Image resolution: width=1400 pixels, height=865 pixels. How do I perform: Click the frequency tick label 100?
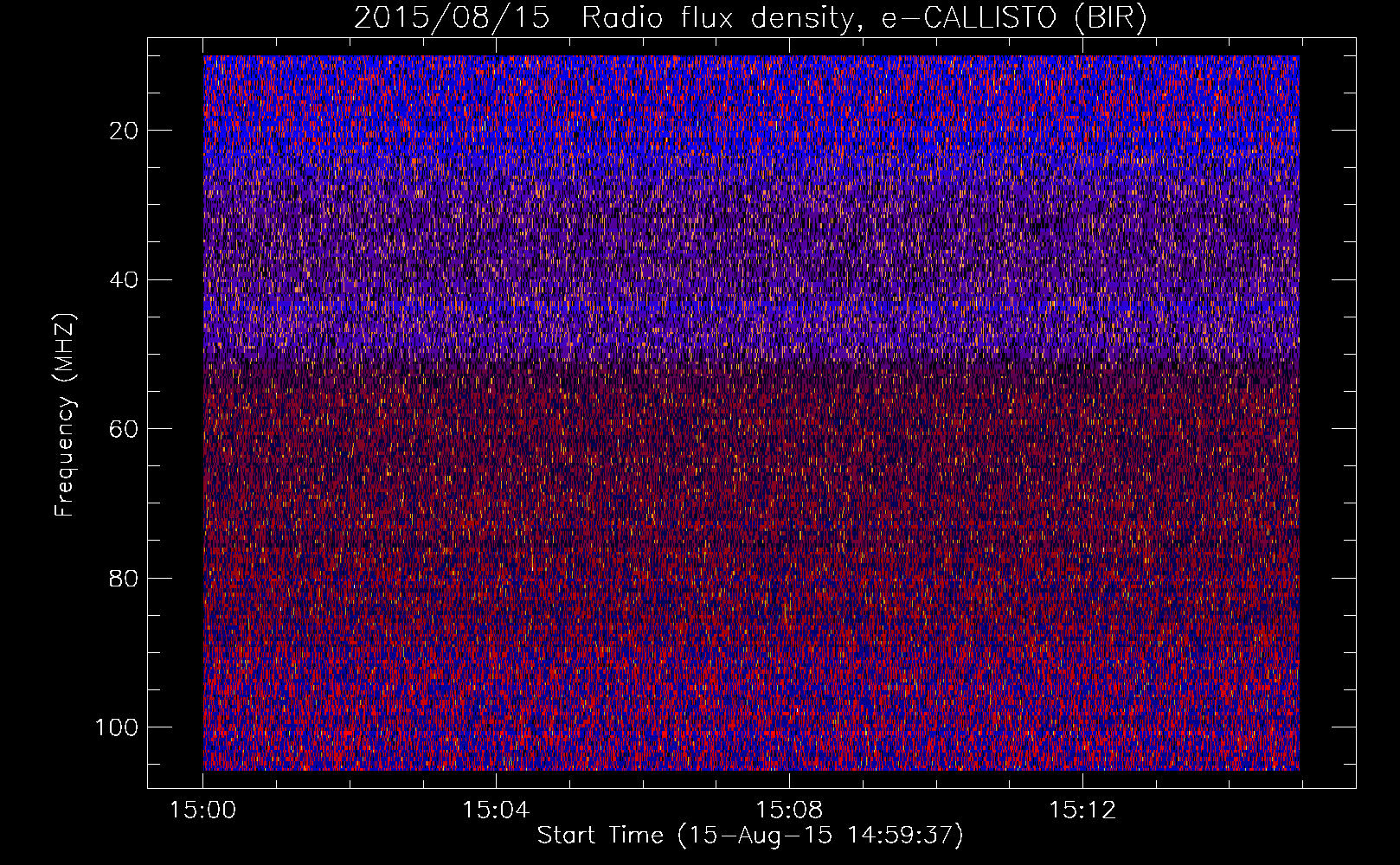[x=117, y=727]
